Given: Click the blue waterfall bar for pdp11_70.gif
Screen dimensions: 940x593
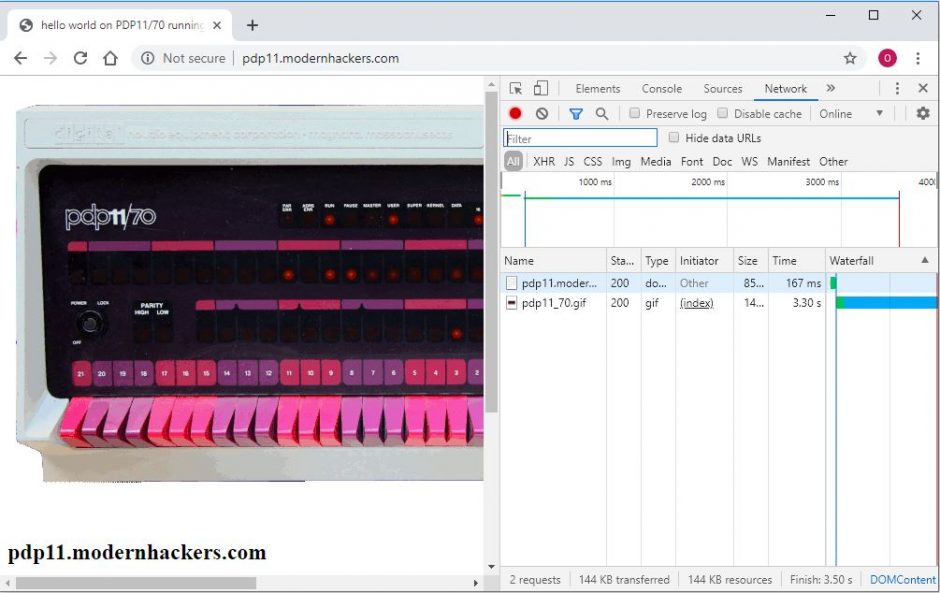Looking at the screenshot, I should point(890,303).
